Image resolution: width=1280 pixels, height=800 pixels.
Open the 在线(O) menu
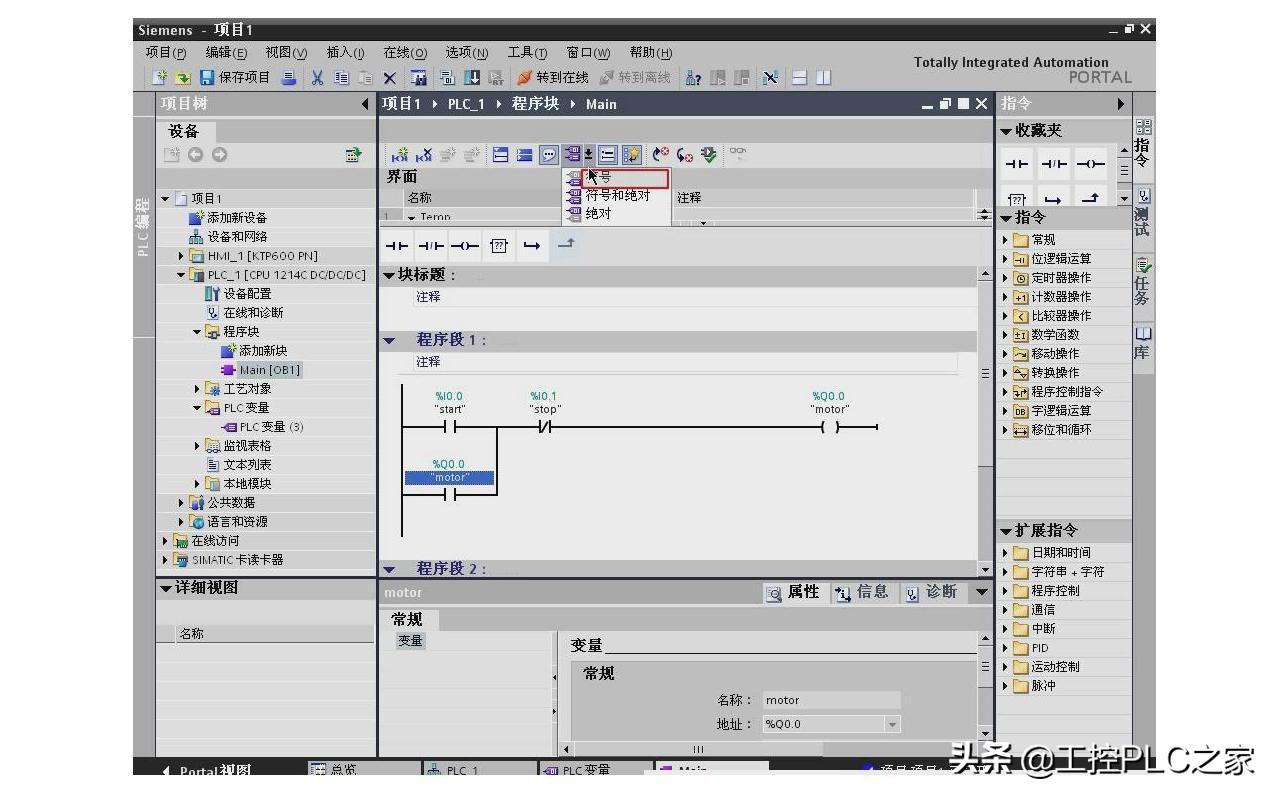point(405,53)
